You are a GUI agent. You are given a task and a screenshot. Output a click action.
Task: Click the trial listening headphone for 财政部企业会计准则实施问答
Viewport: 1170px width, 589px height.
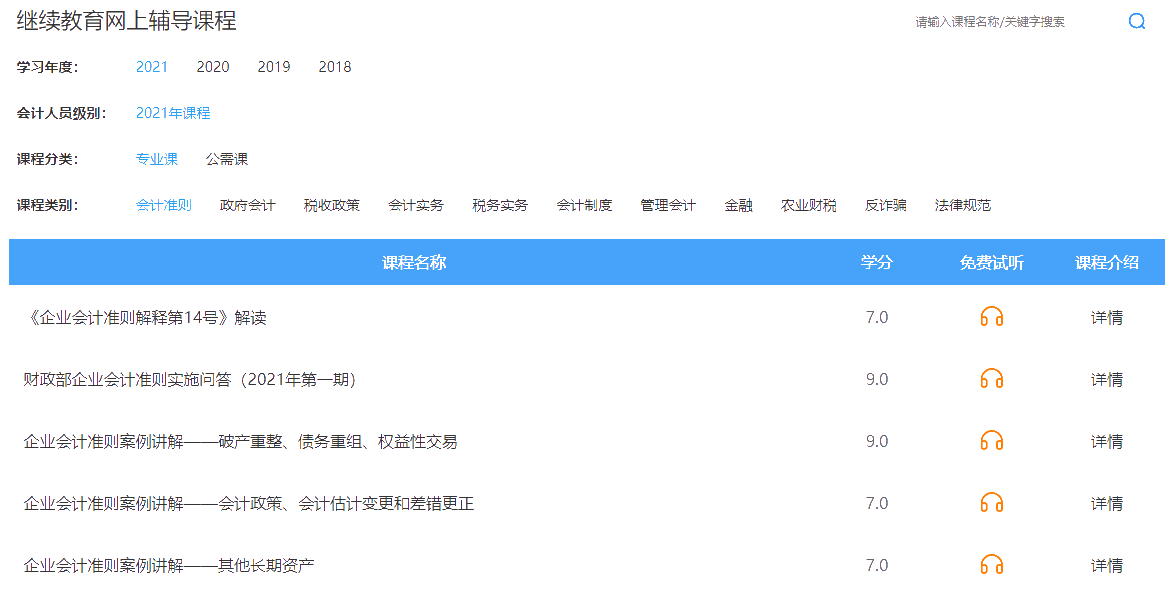[x=990, y=379]
